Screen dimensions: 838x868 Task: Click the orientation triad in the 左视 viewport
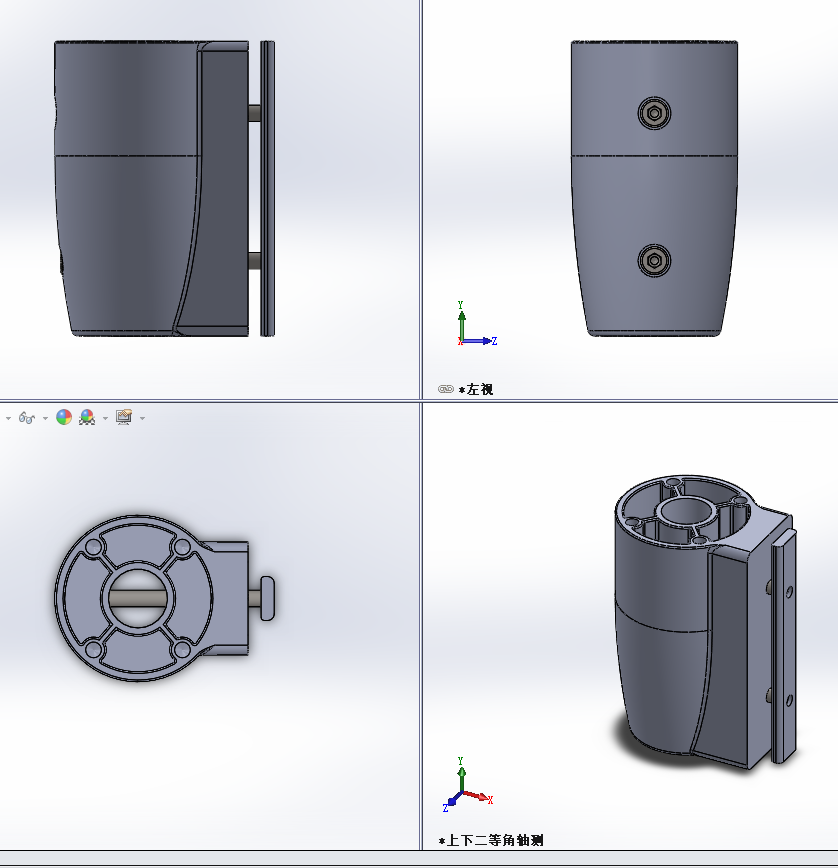477,324
